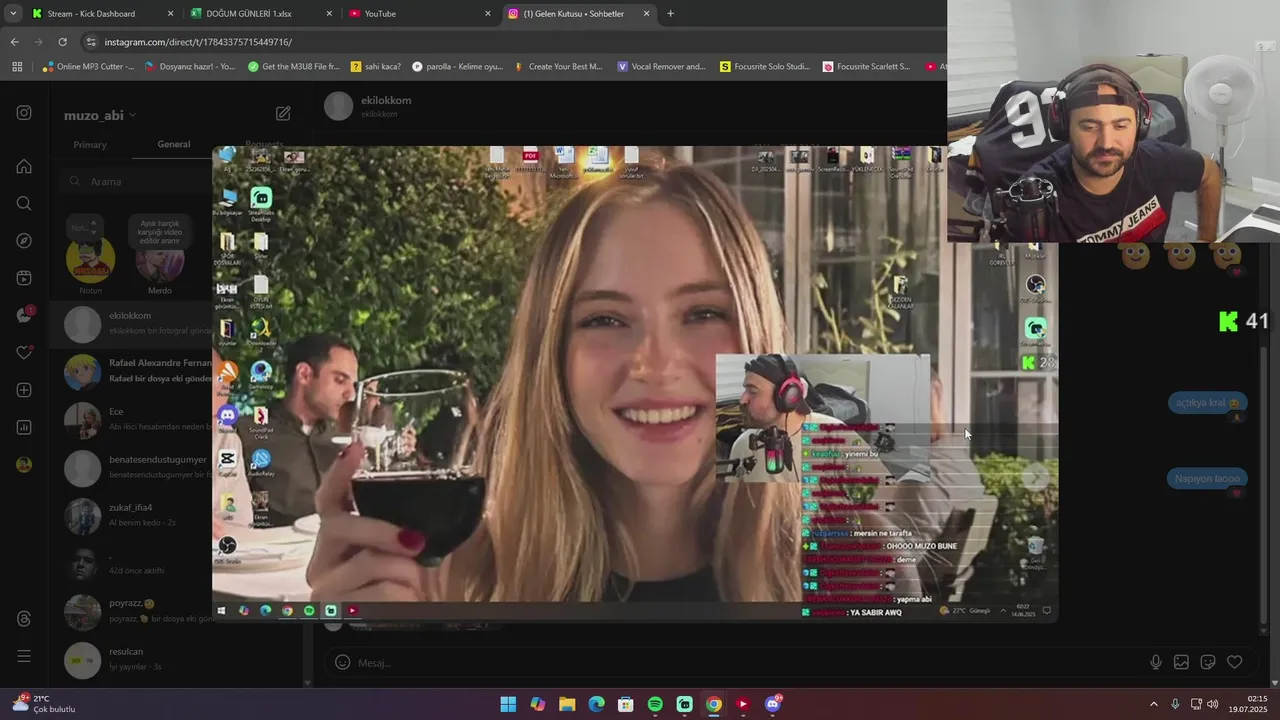This screenshot has width=1280, height=720.
Task: Open Microsoft Edge from the taskbar
Action: pos(596,704)
